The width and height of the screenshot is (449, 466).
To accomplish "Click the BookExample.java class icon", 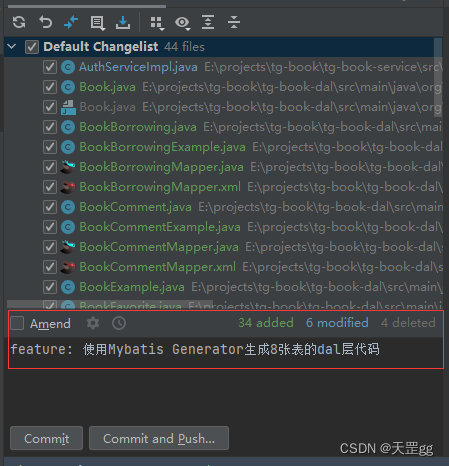I will (x=68, y=287).
